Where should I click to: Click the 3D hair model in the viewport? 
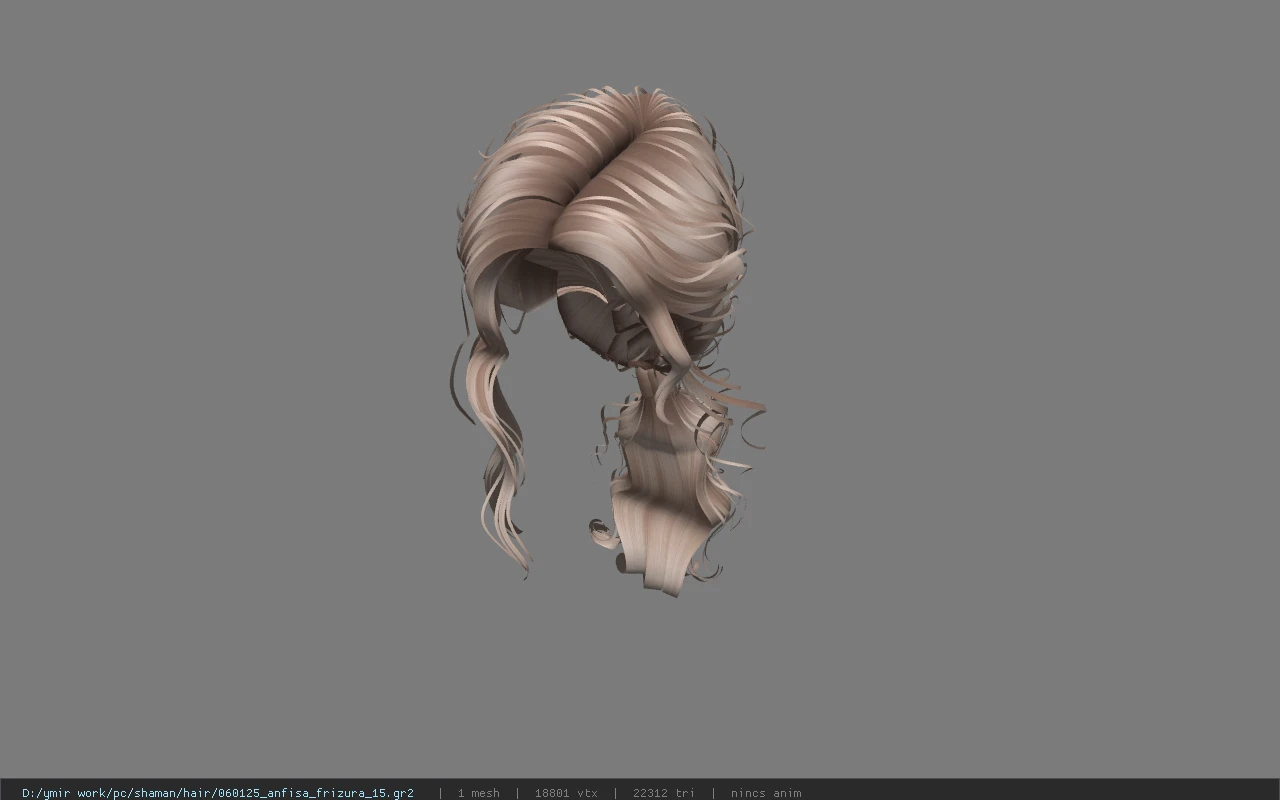click(607, 341)
